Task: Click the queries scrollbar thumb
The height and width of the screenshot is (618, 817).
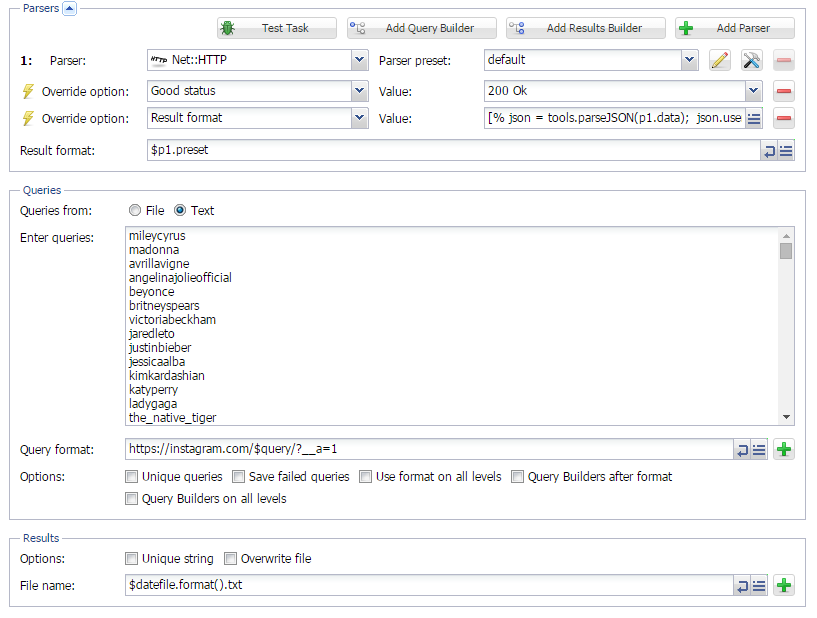Action: coord(786,251)
